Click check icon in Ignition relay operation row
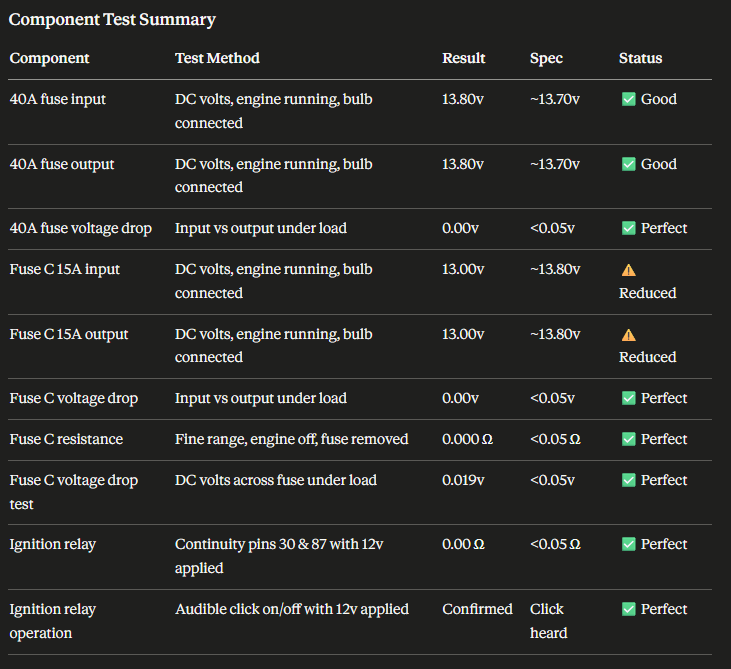The height and width of the screenshot is (669, 731). click(628, 609)
